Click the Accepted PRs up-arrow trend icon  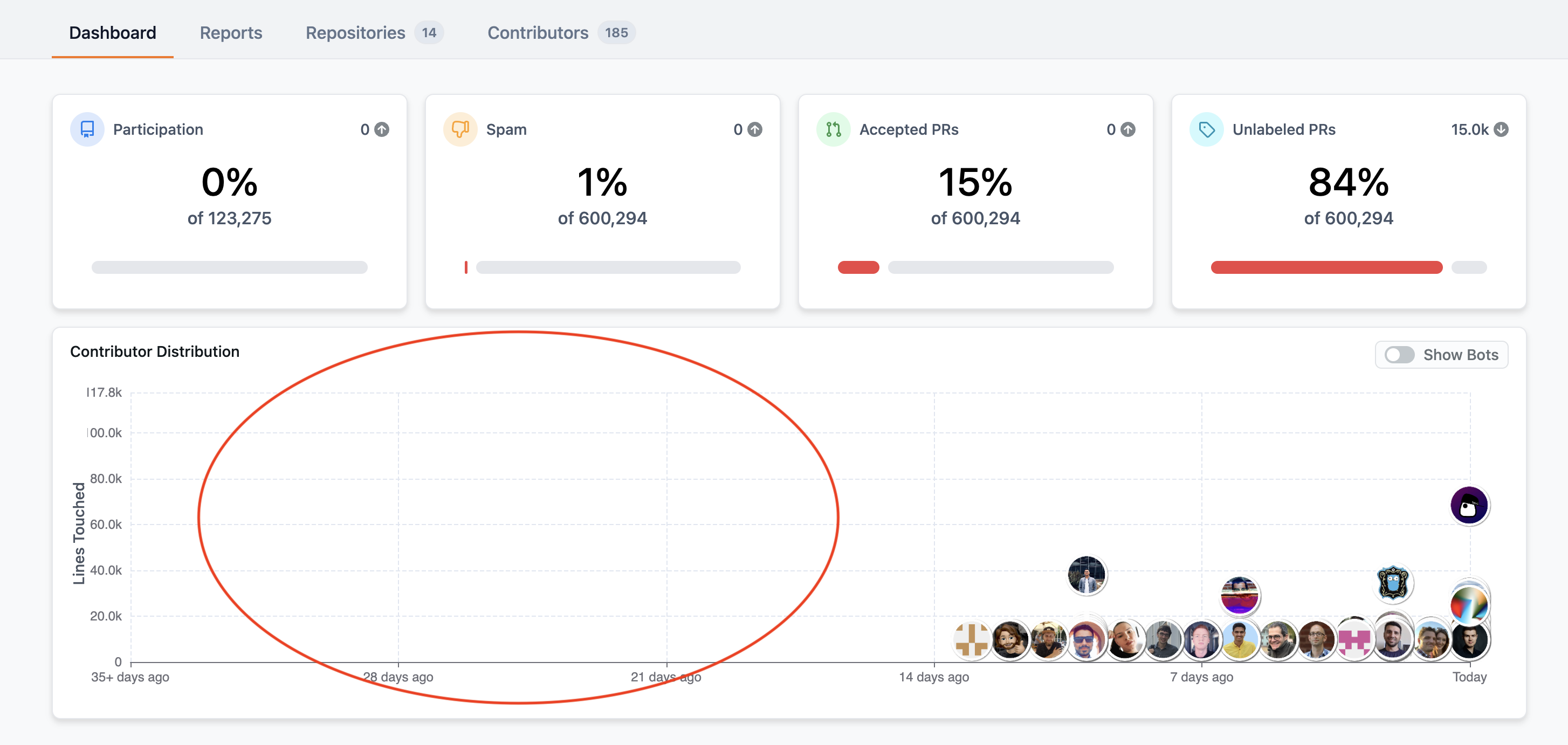1128,129
